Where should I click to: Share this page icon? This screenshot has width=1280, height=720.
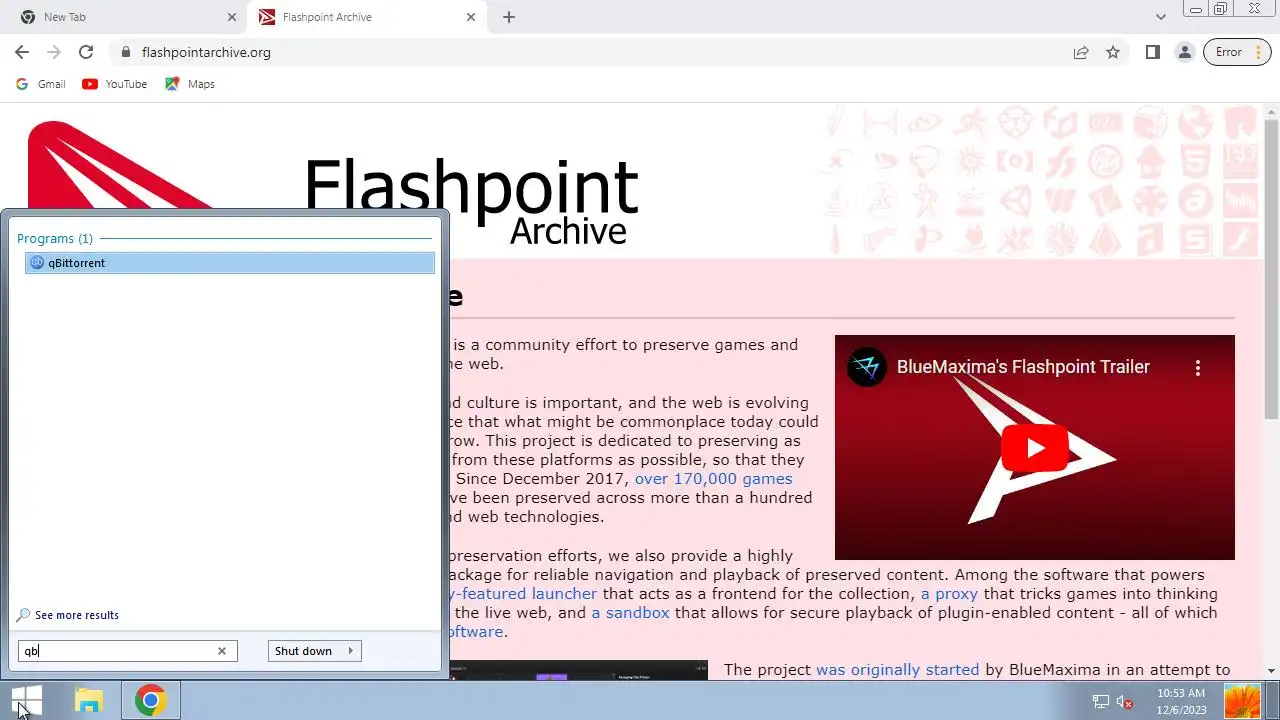(x=1081, y=52)
